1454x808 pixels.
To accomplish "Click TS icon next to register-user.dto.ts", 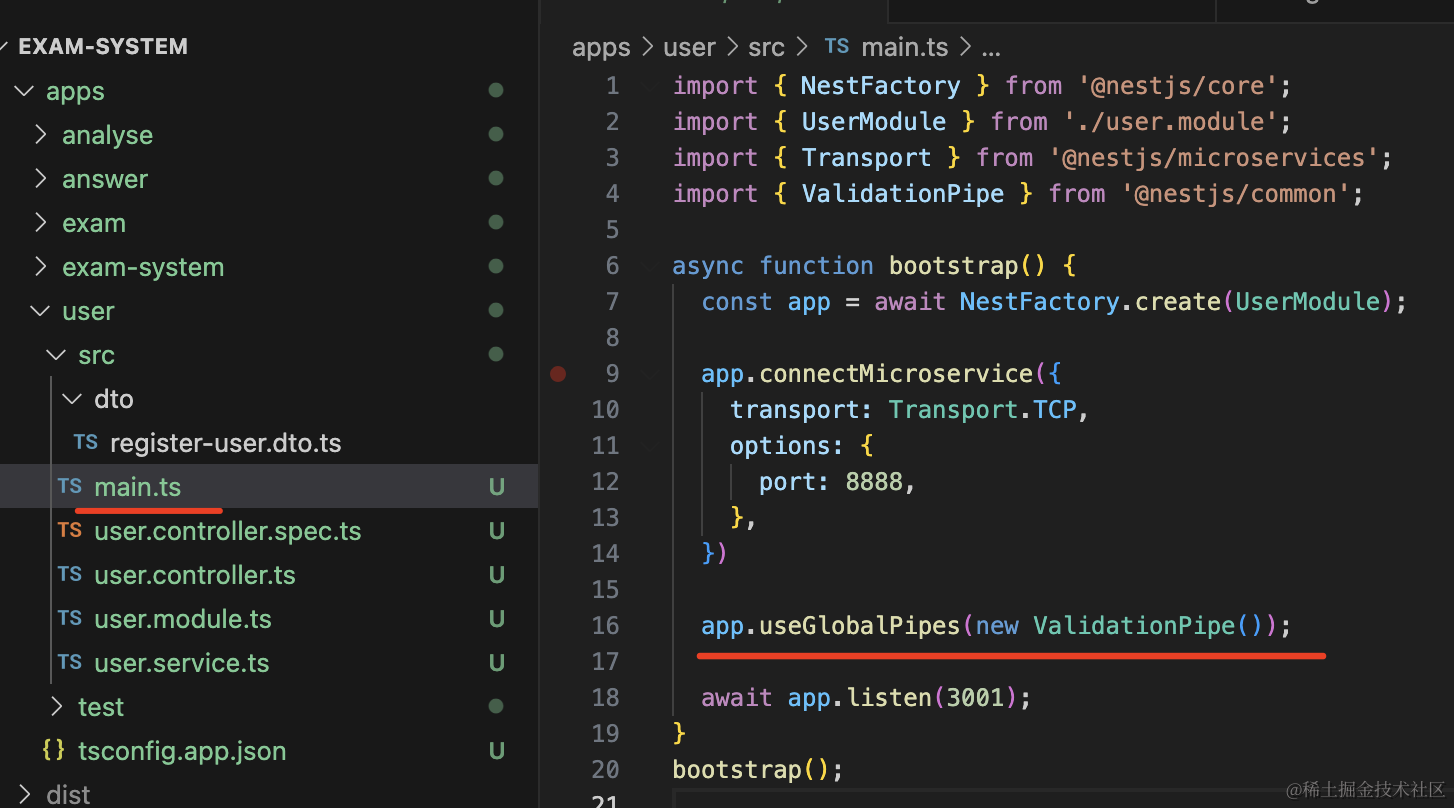I will pos(85,443).
